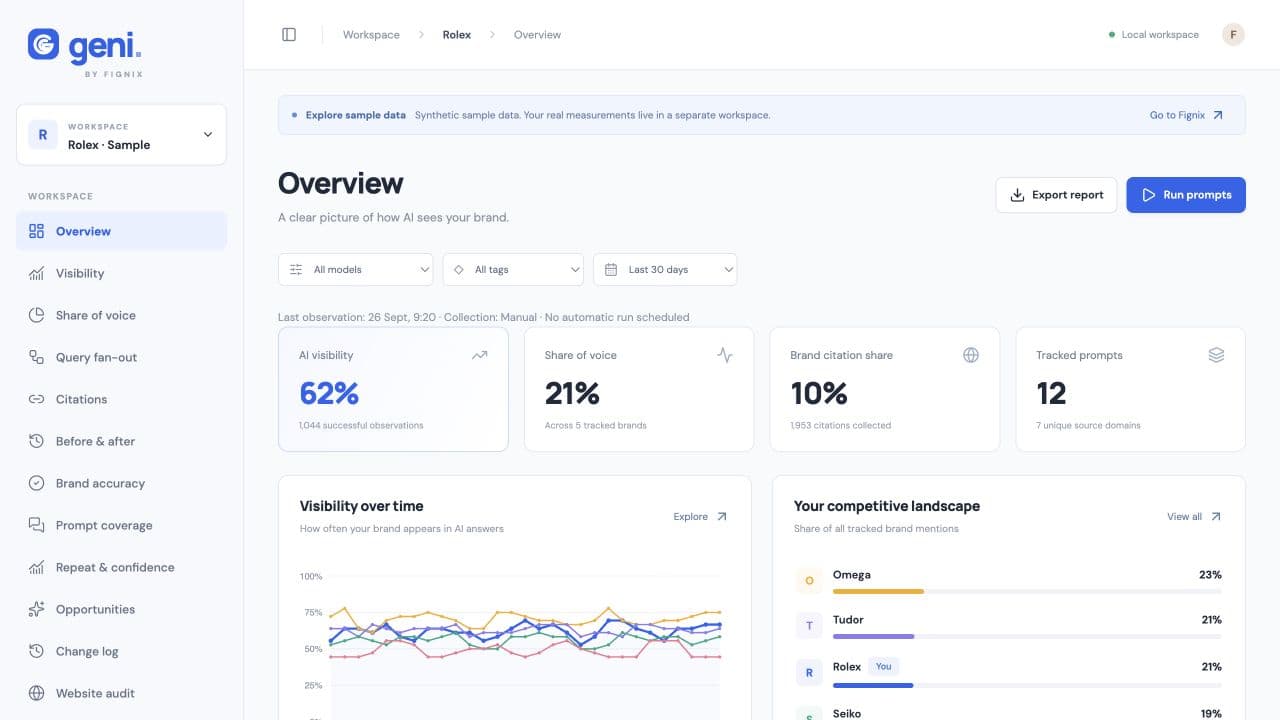
Task: Open Brand accuracy in the sidebar
Action: (121, 483)
